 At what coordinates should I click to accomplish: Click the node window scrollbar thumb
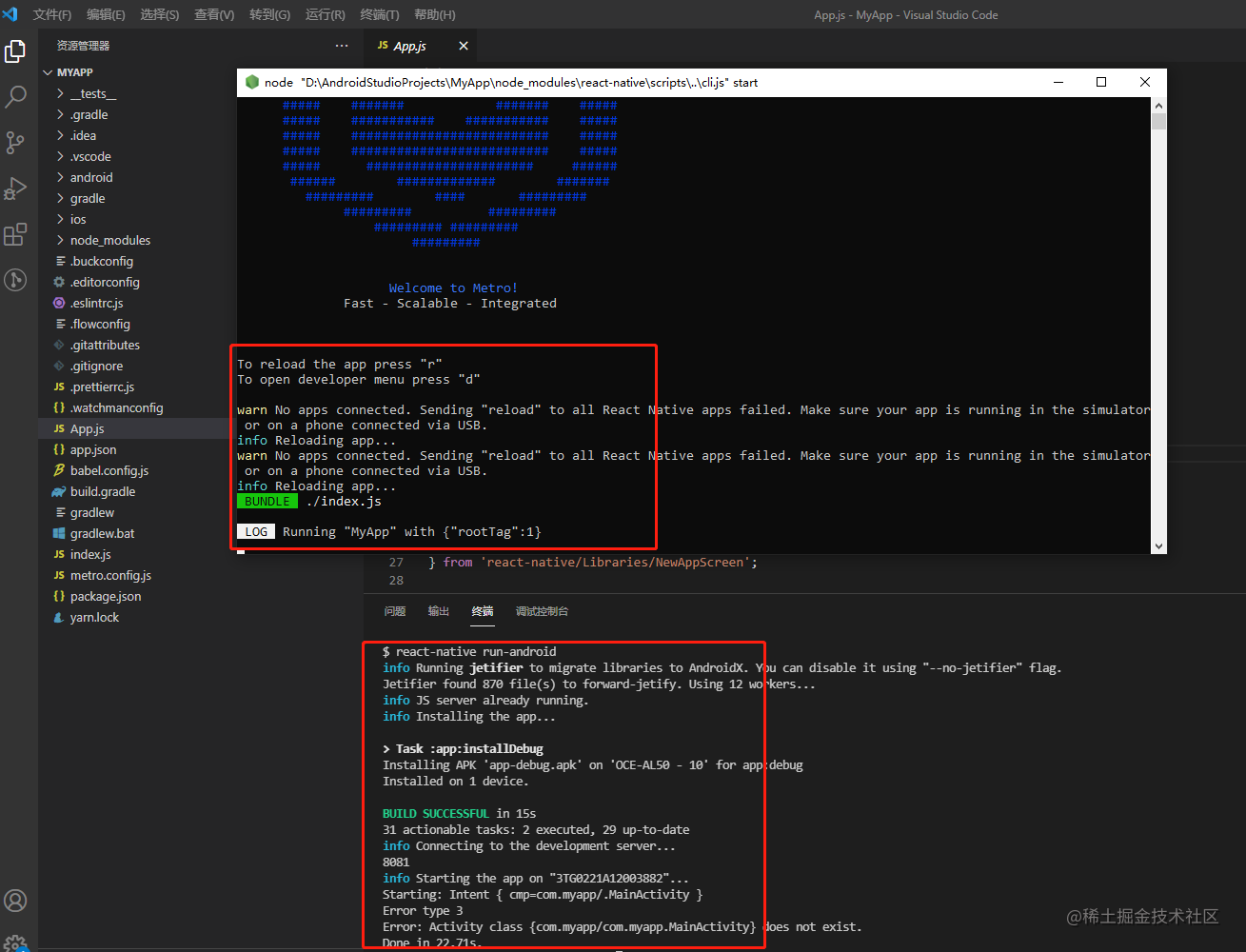(x=1158, y=121)
